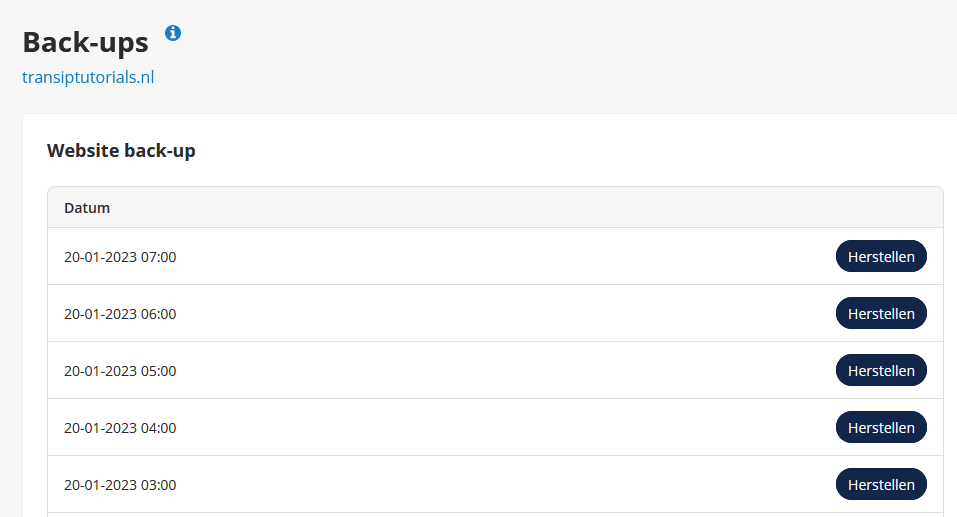Click the Back-ups page title
The image size is (957, 517).
85,43
